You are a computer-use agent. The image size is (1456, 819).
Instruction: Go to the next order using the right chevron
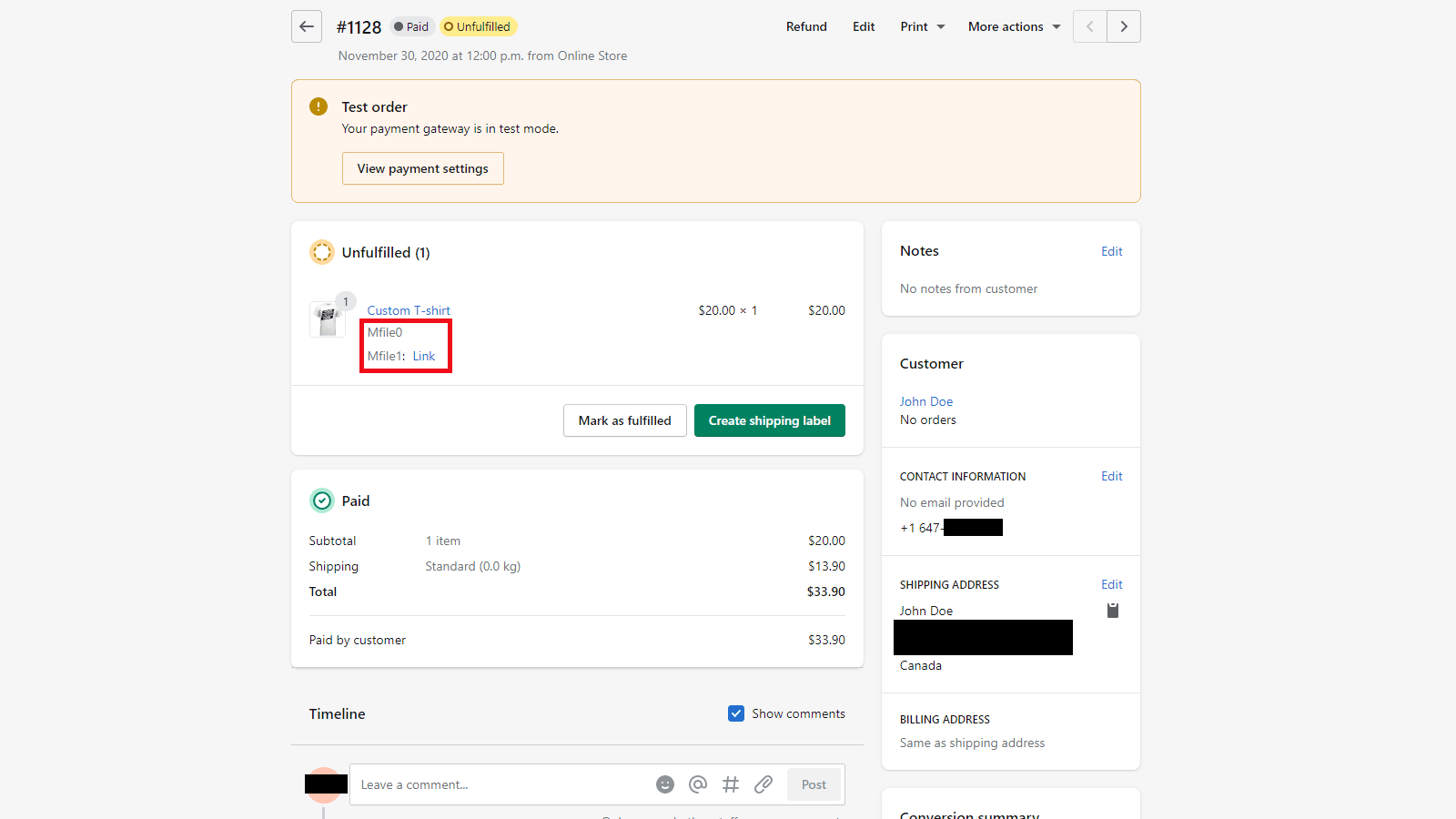1124,26
